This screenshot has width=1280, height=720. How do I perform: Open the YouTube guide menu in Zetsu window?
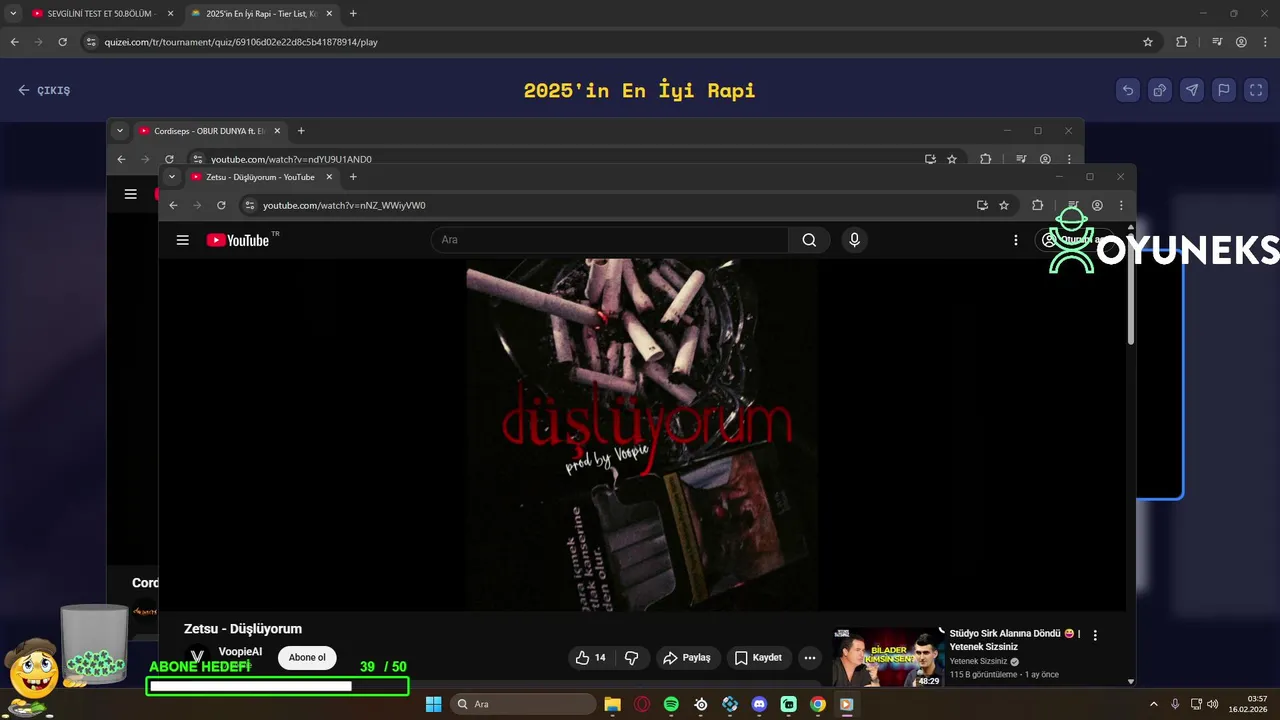182,240
